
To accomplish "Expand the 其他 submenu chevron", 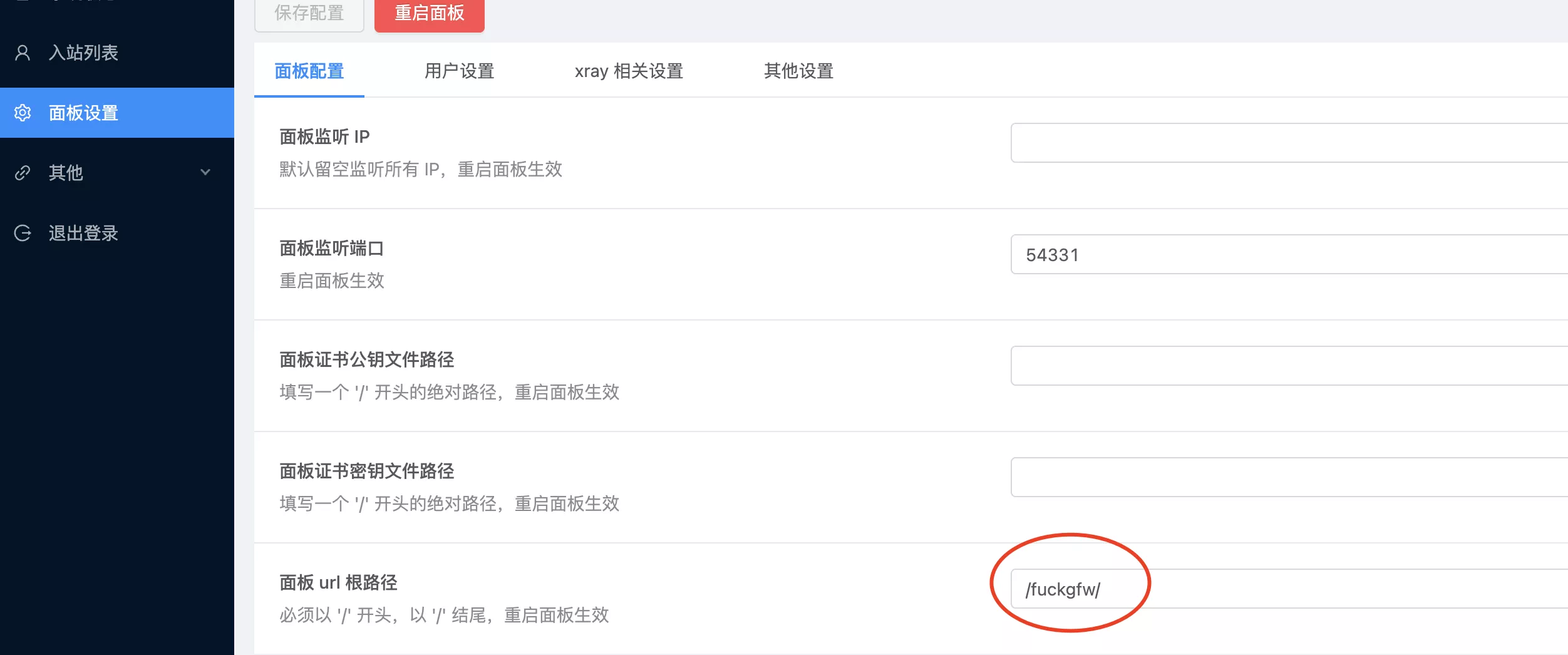I will [x=205, y=172].
